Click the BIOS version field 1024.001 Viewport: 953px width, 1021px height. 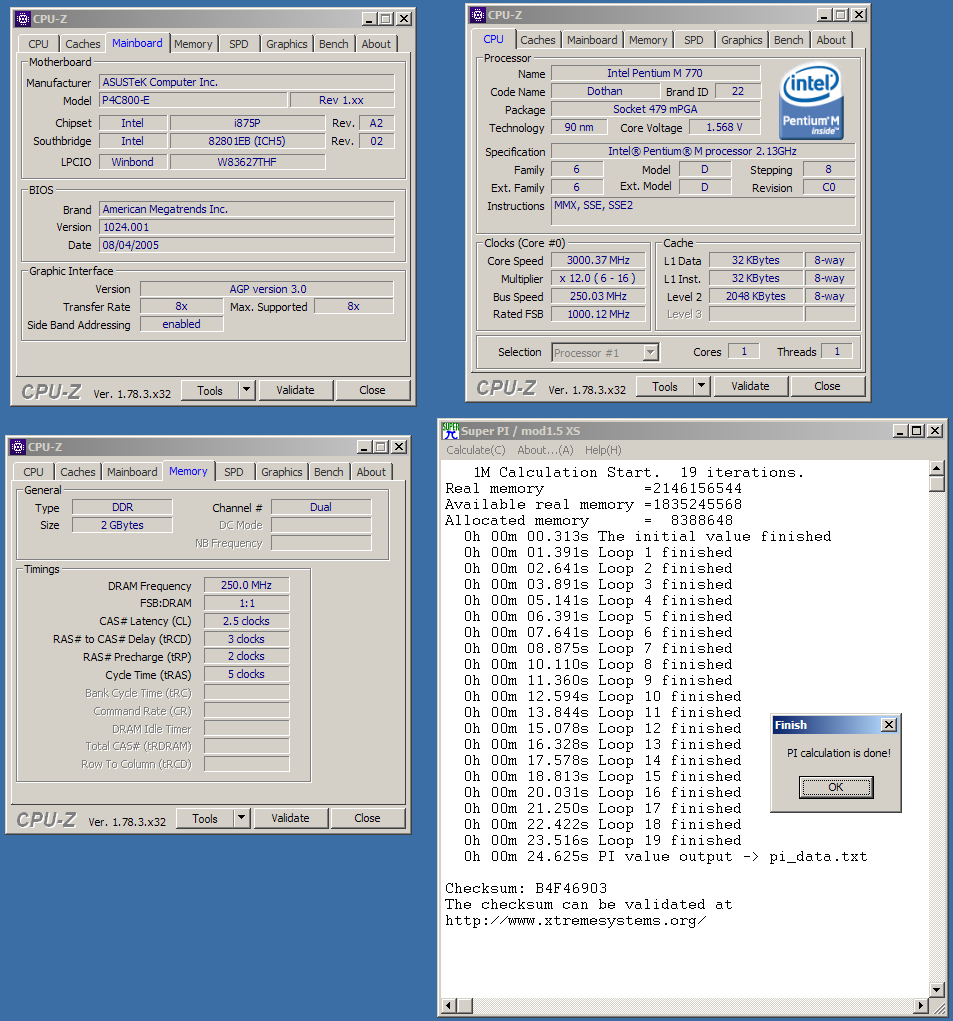[247, 227]
